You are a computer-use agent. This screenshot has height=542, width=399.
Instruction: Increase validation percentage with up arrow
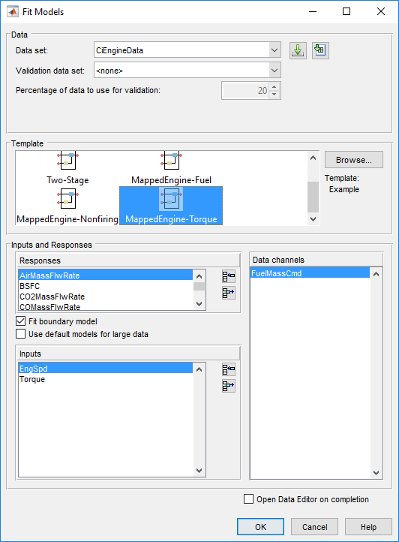point(274,87)
